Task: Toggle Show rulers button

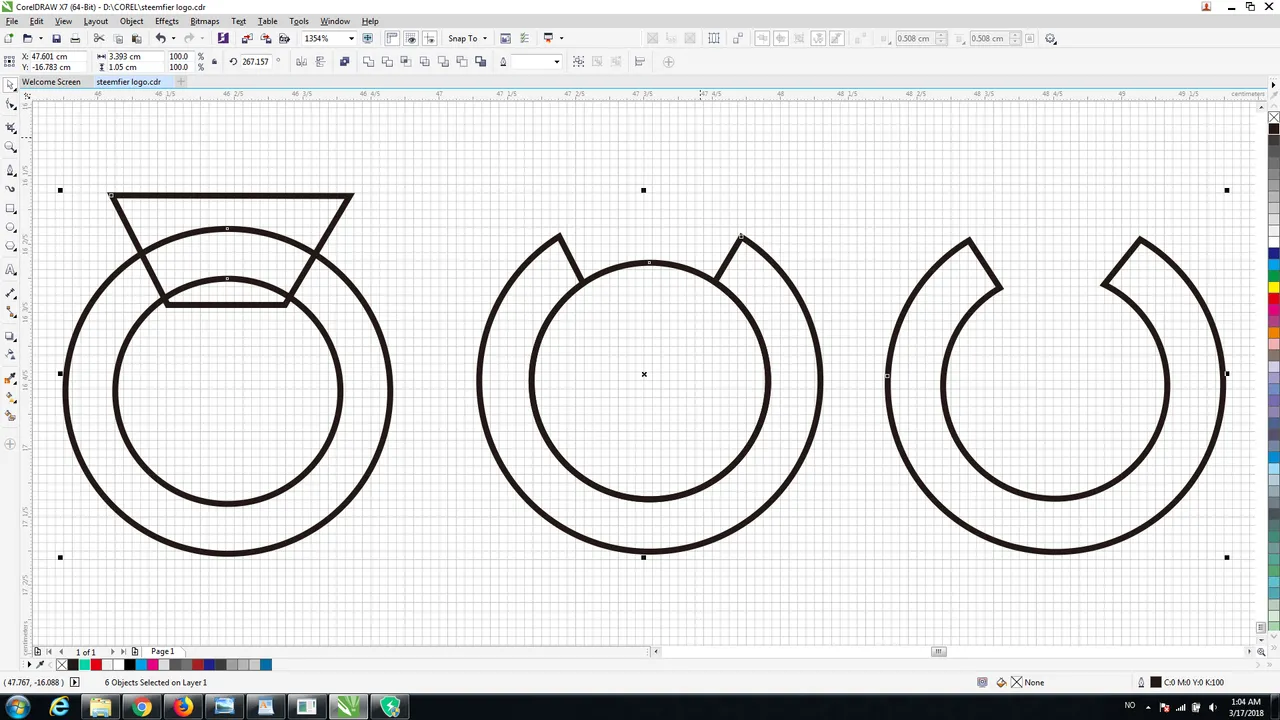Action: click(391, 38)
